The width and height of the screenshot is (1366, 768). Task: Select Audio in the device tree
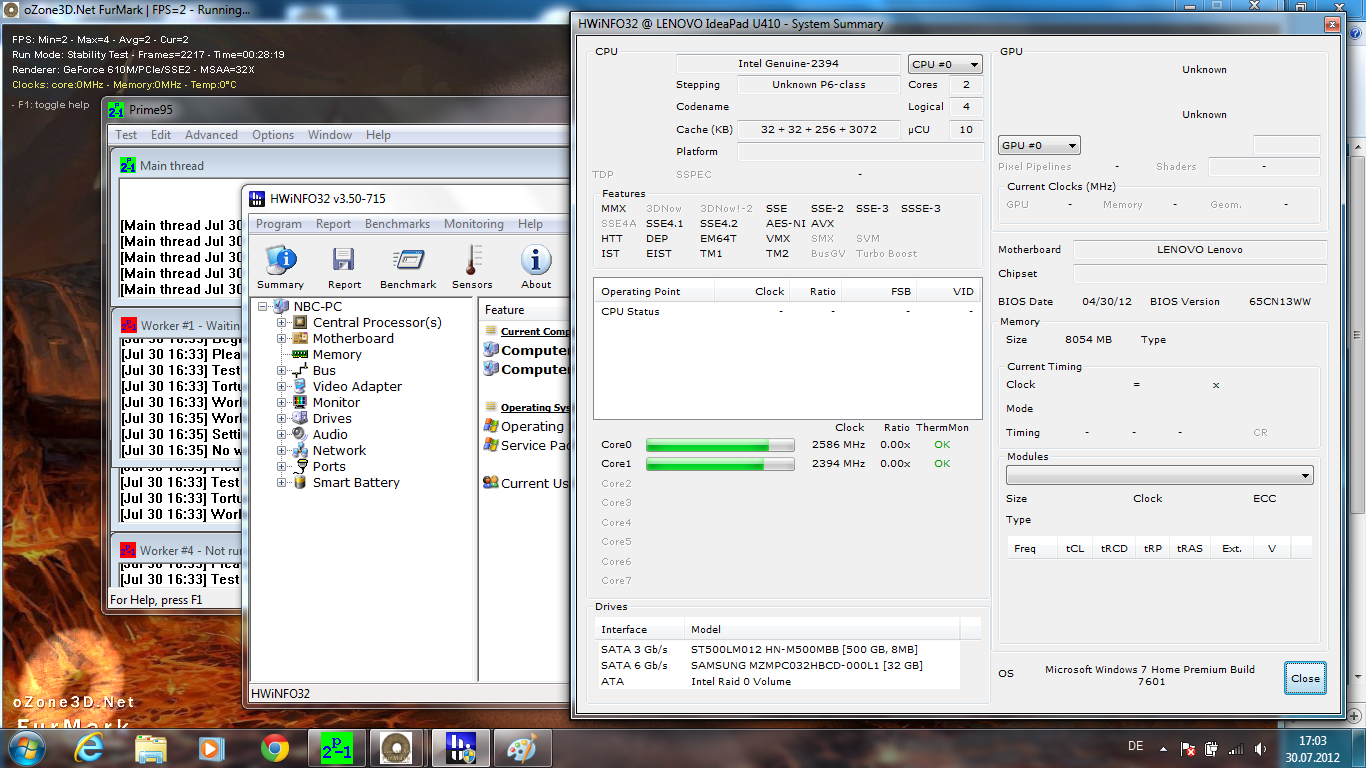(x=330, y=434)
